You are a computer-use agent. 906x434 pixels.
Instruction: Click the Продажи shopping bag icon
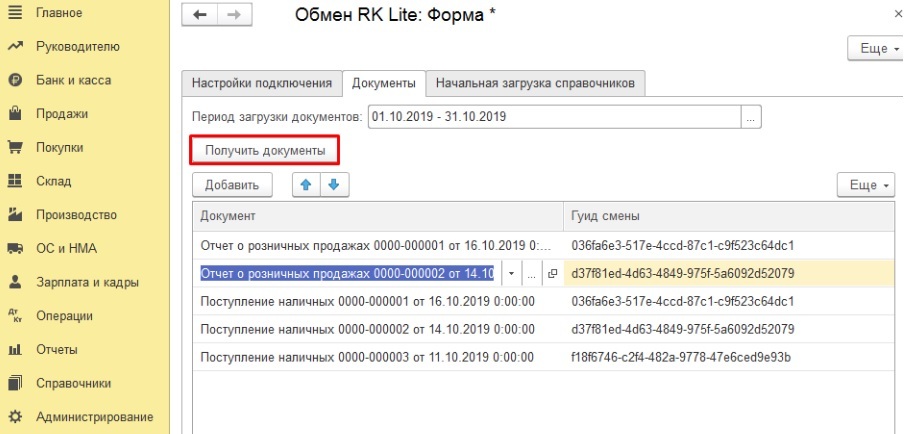tap(15, 114)
